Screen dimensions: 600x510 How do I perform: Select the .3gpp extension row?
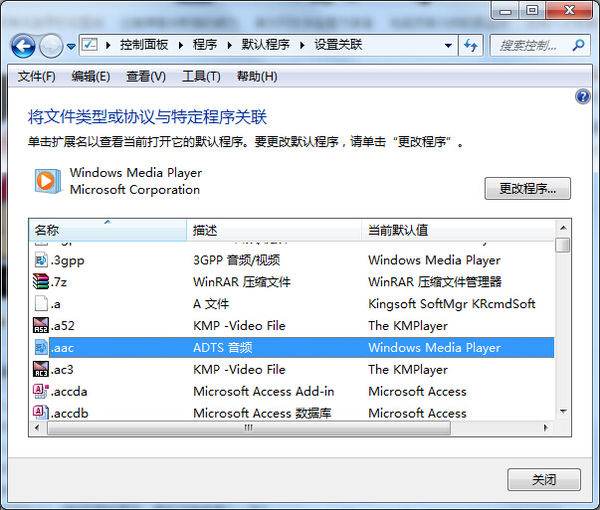292,261
